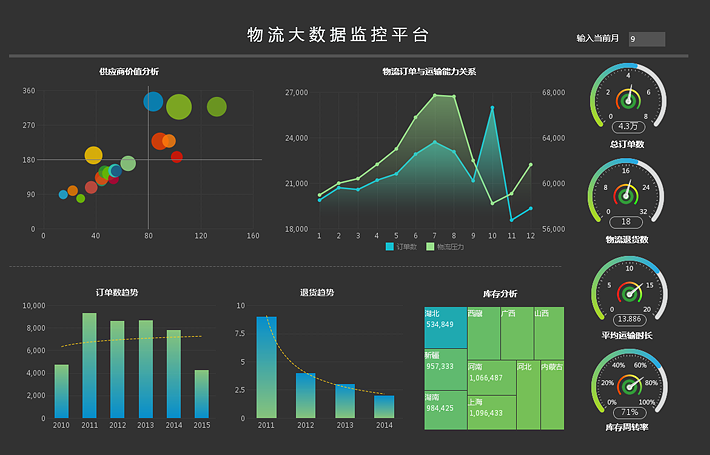710x455 pixels.
Task: Select the 2012 bar in 订单数趋势
Action: [117, 369]
